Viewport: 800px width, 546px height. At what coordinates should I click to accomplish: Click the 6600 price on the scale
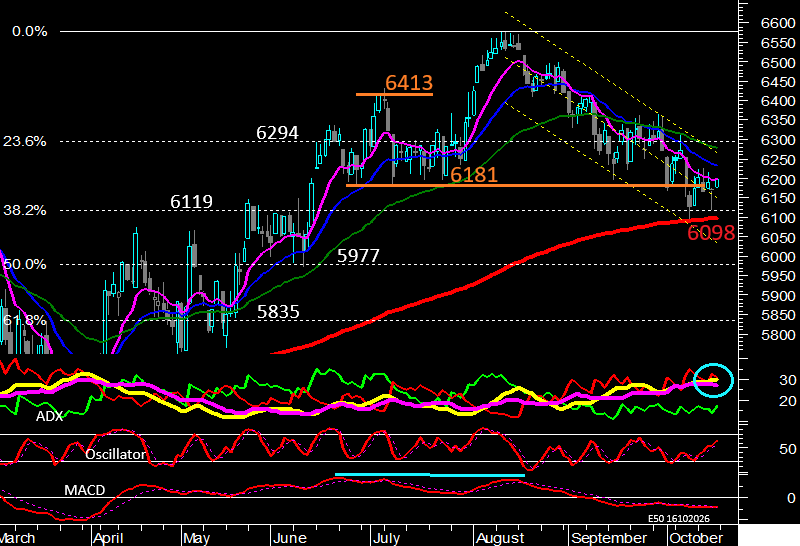pyautogui.click(x=778, y=23)
